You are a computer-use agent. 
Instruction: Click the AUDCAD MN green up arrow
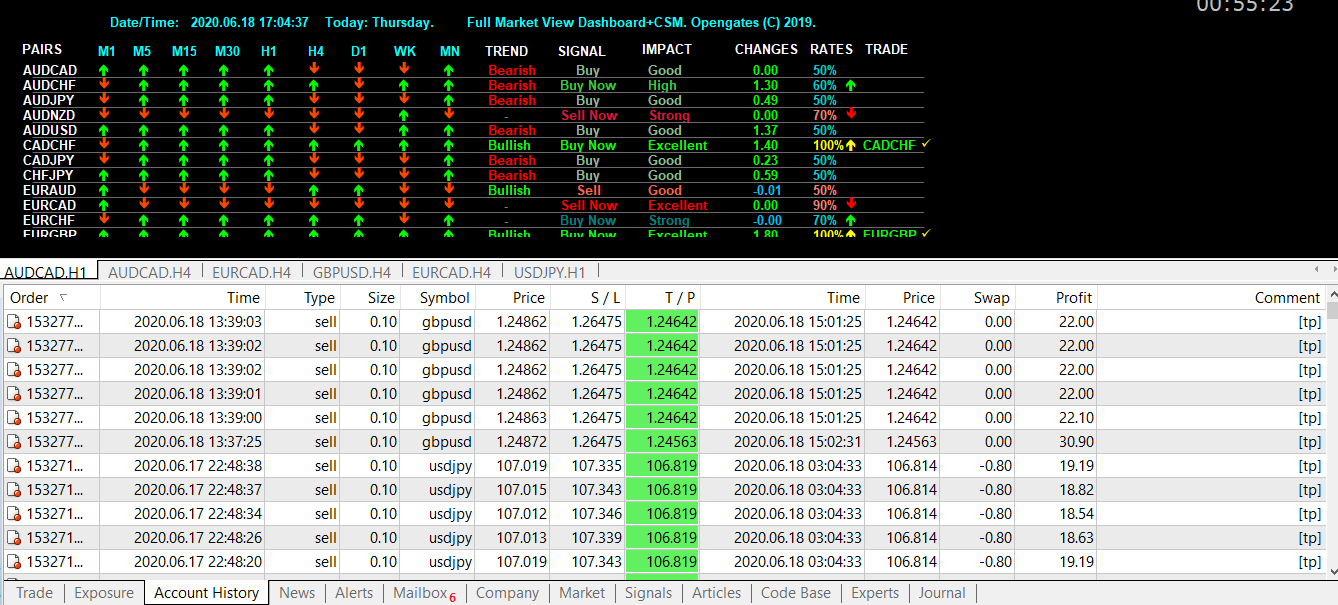448,70
